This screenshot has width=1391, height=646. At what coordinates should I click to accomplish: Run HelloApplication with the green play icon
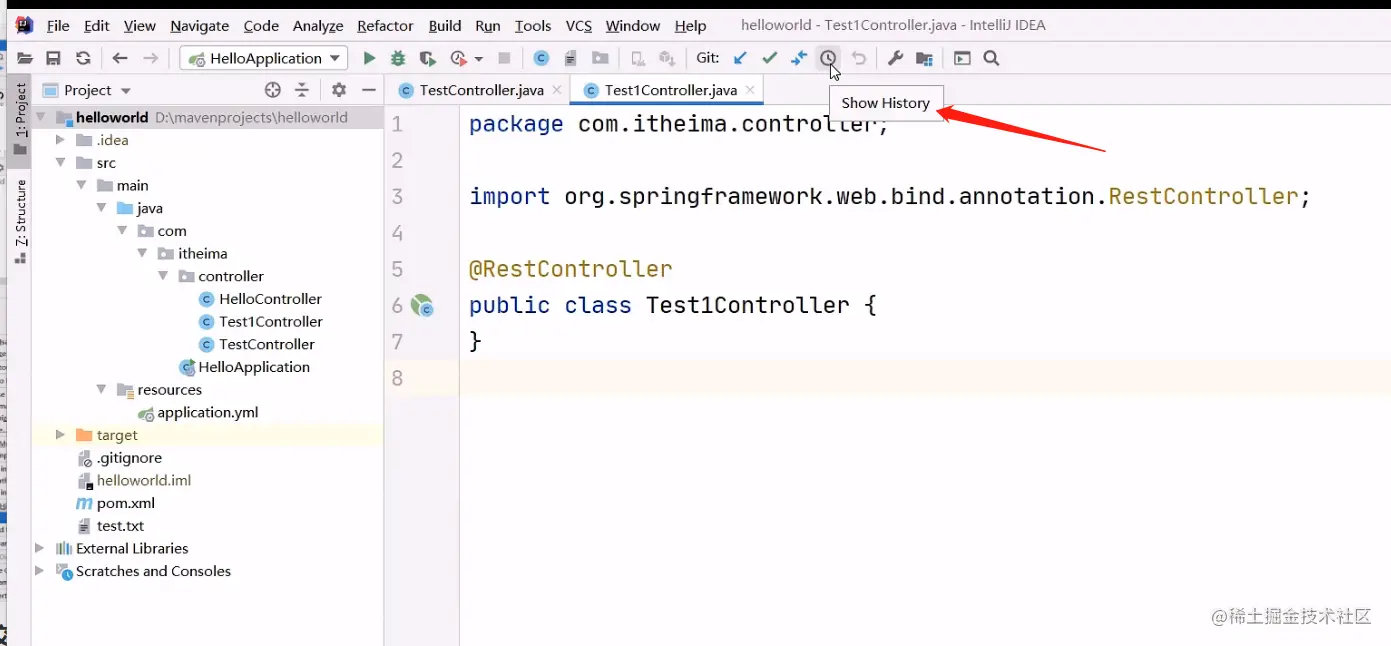(x=369, y=59)
